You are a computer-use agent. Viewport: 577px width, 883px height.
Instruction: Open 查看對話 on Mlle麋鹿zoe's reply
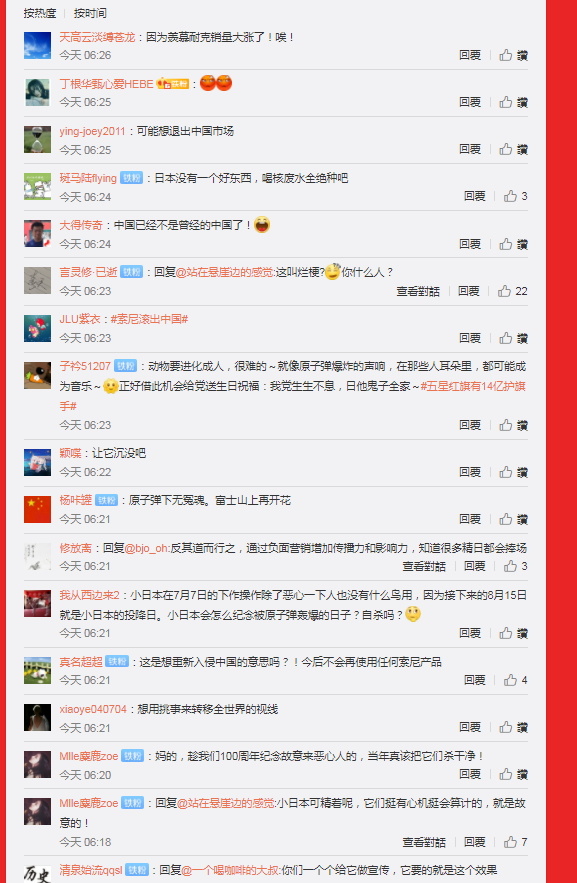click(423, 842)
